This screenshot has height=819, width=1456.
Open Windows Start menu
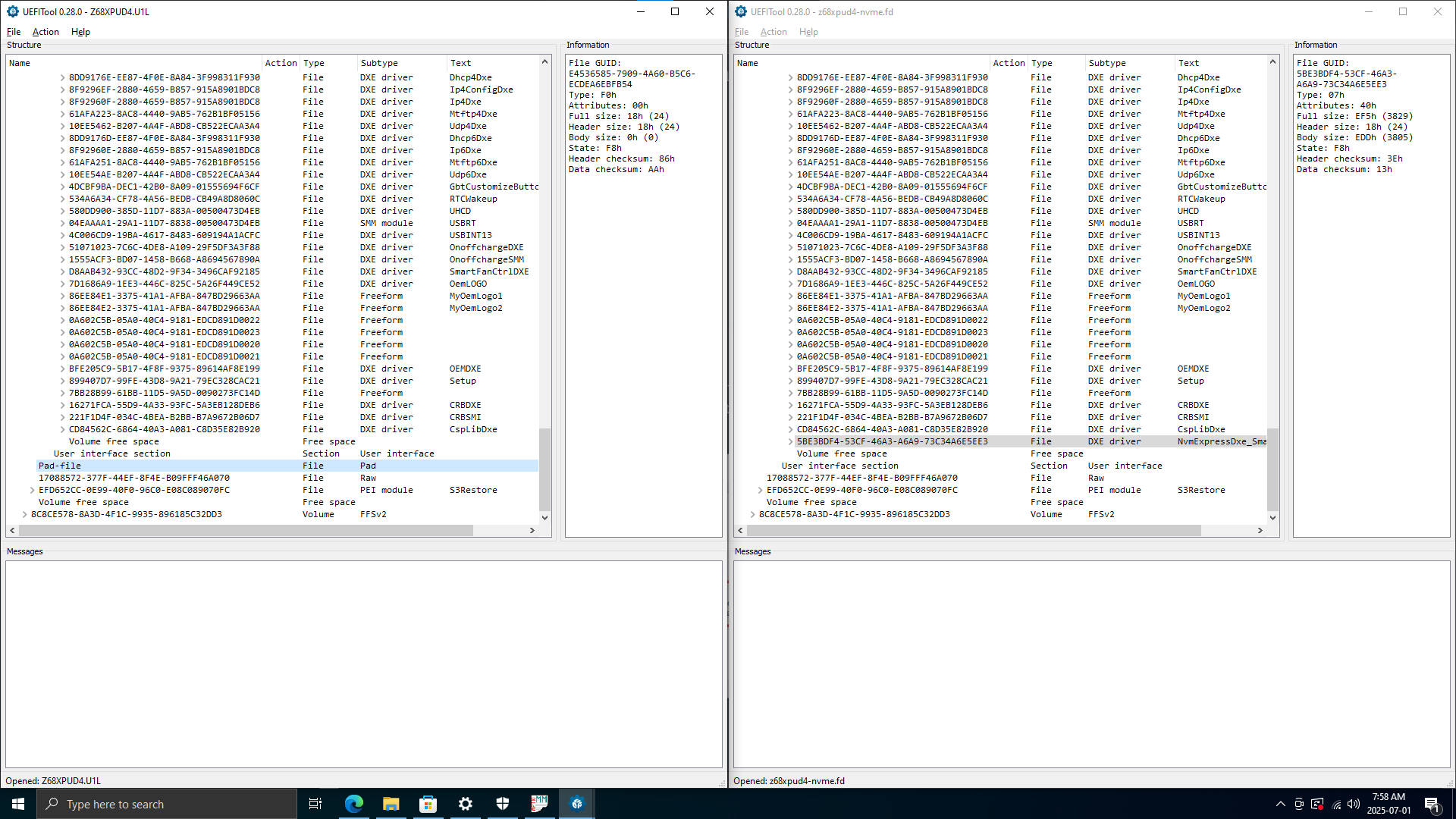pyautogui.click(x=18, y=804)
